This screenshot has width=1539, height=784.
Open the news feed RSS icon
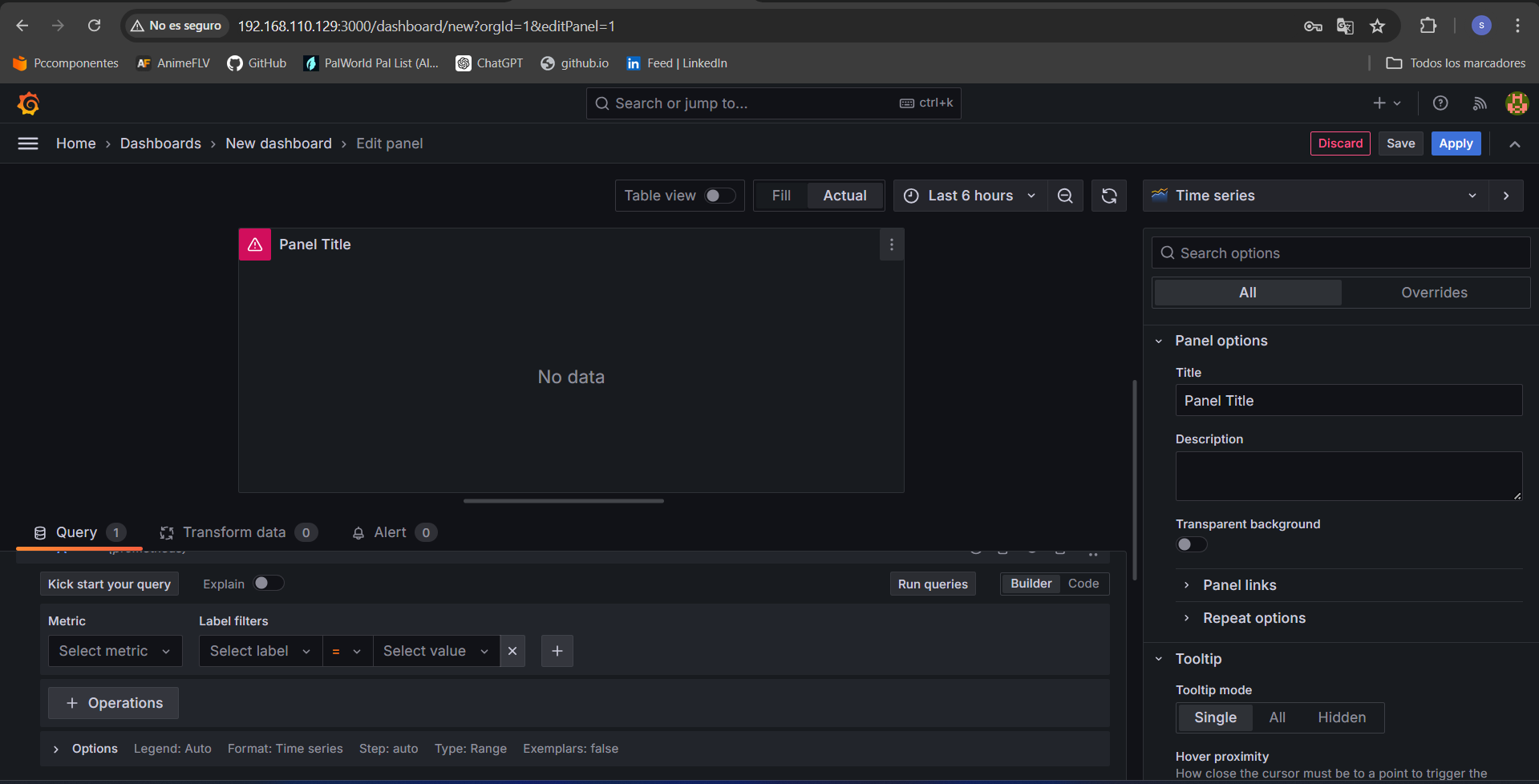(1480, 103)
